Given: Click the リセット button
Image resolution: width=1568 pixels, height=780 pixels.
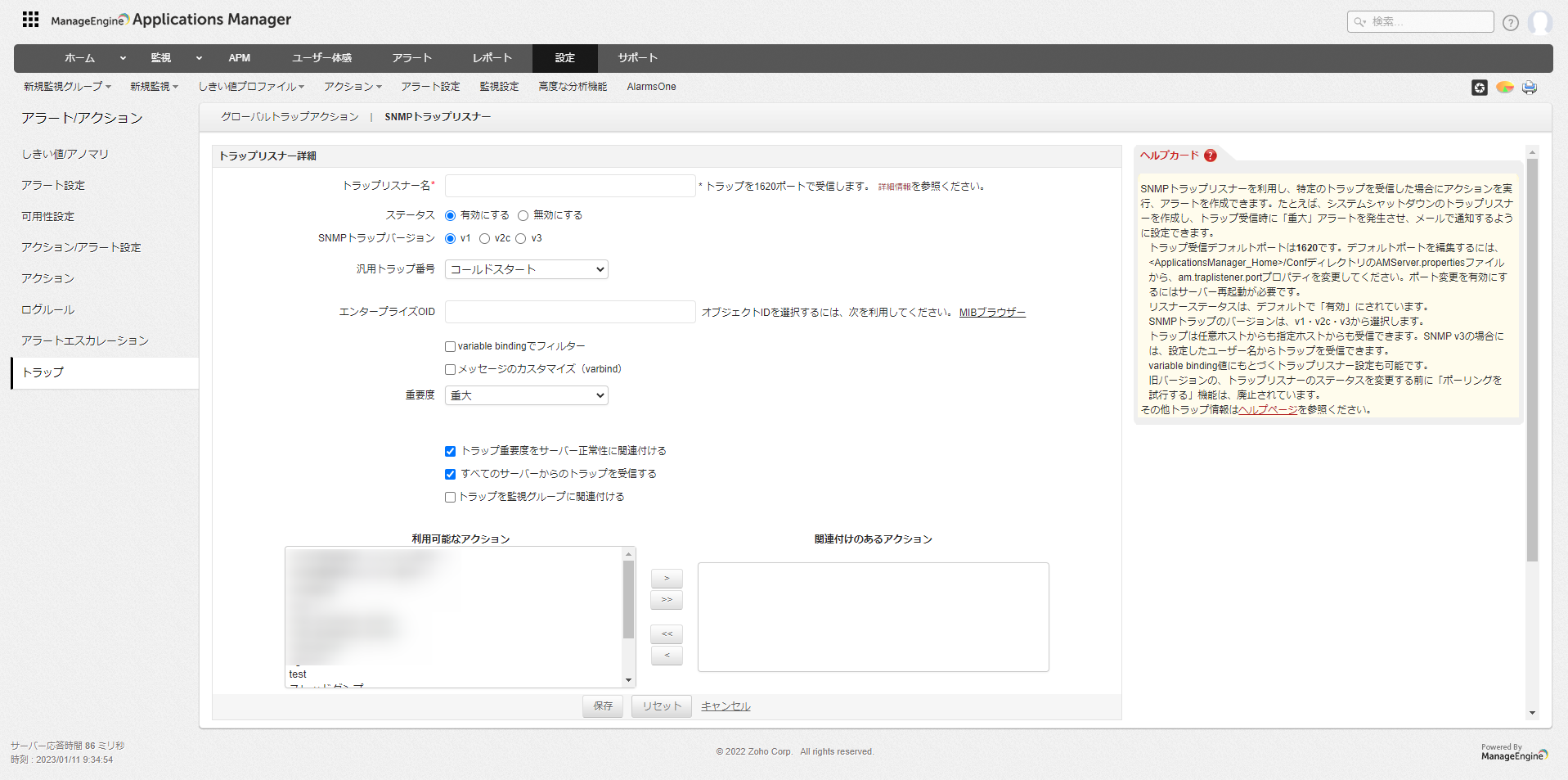Looking at the screenshot, I should click(662, 706).
